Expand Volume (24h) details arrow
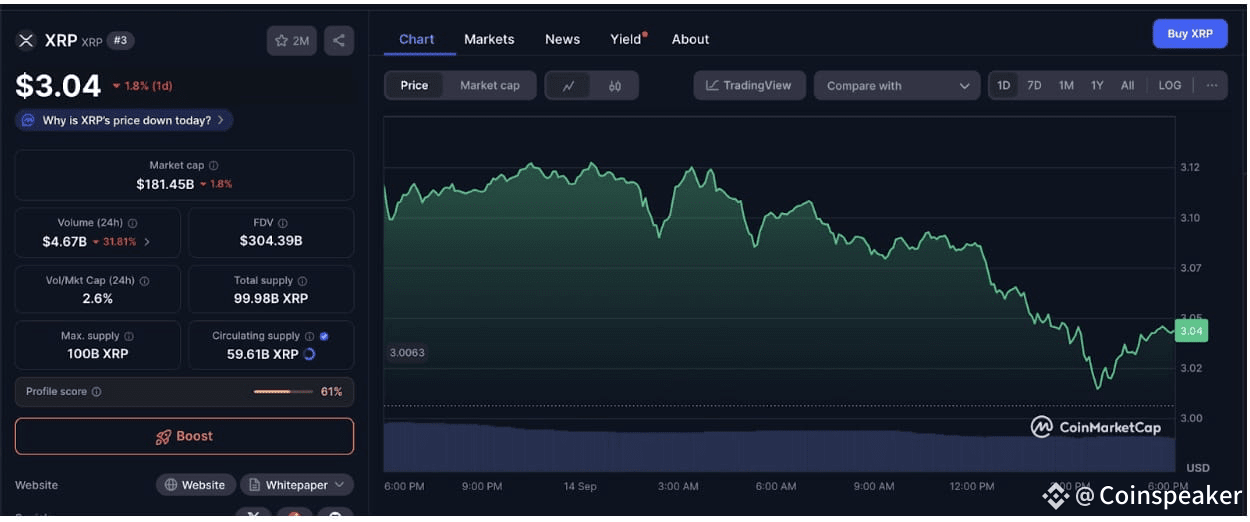Viewport: 1250px width, 522px height. [x=148, y=242]
